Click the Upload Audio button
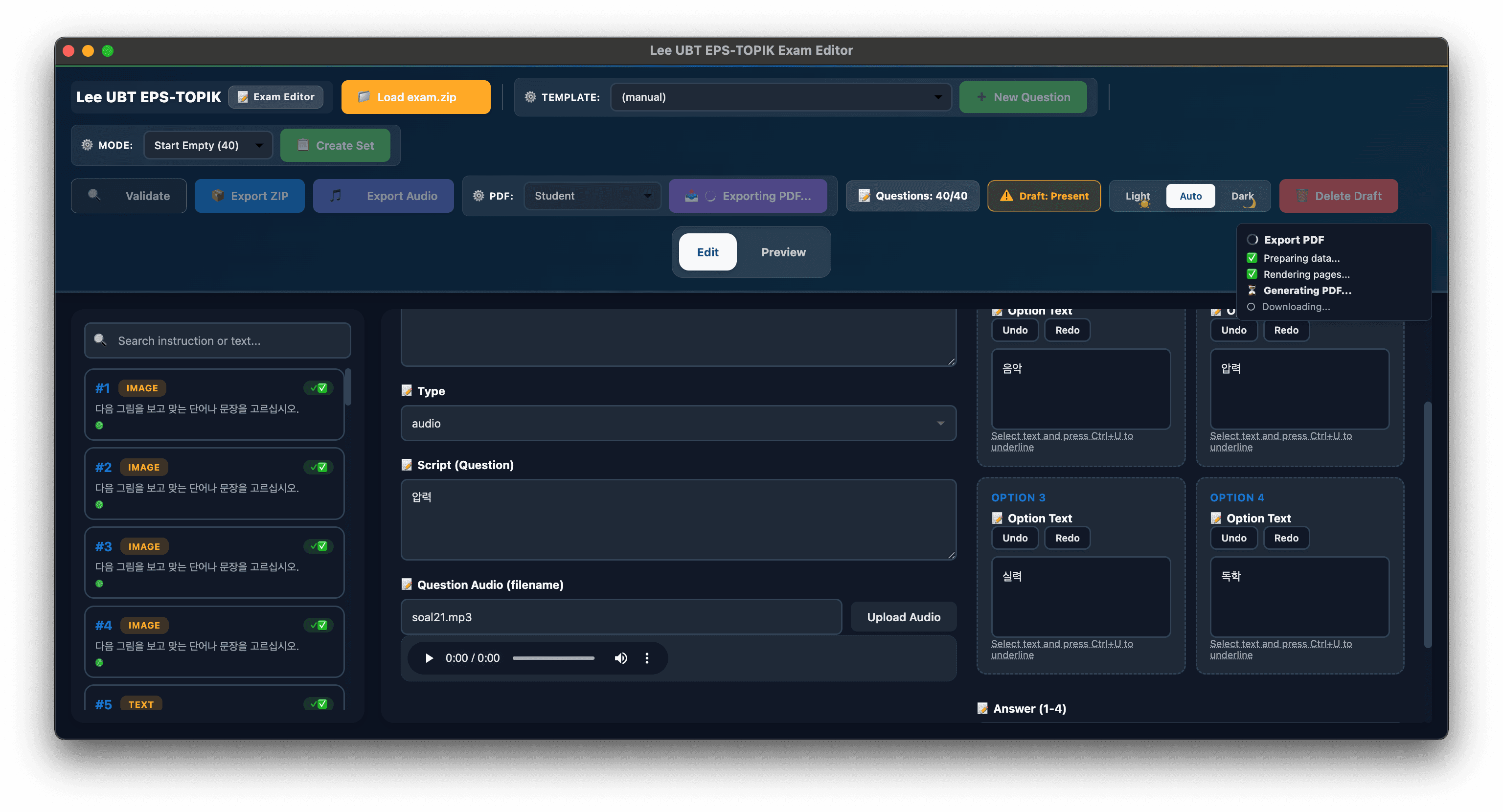Screen dimensions: 1503x812 (x=903, y=617)
